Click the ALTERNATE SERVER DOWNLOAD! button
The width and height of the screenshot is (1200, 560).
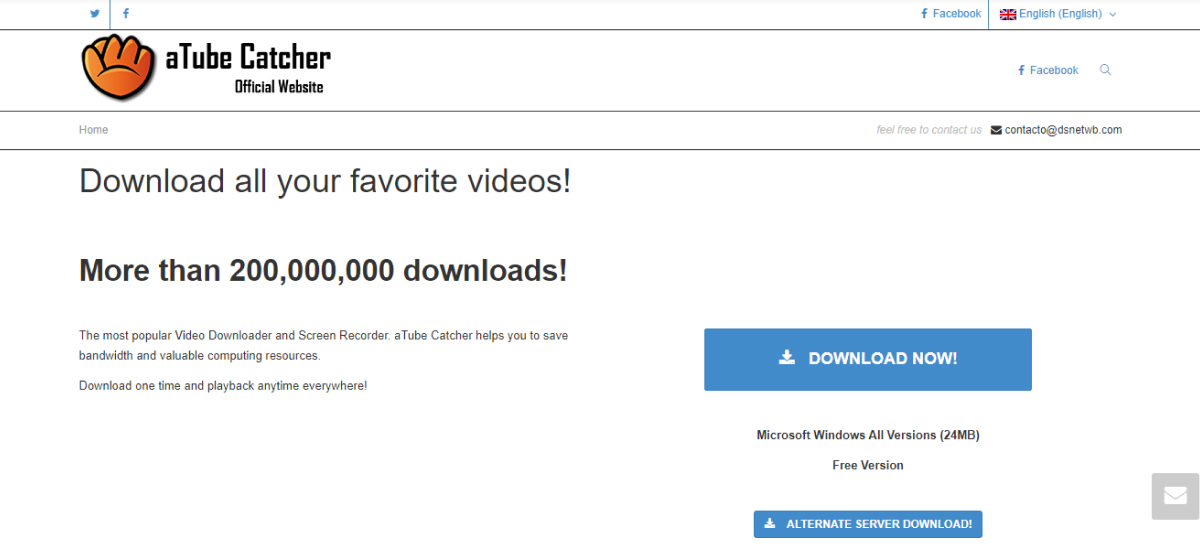tap(868, 524)
